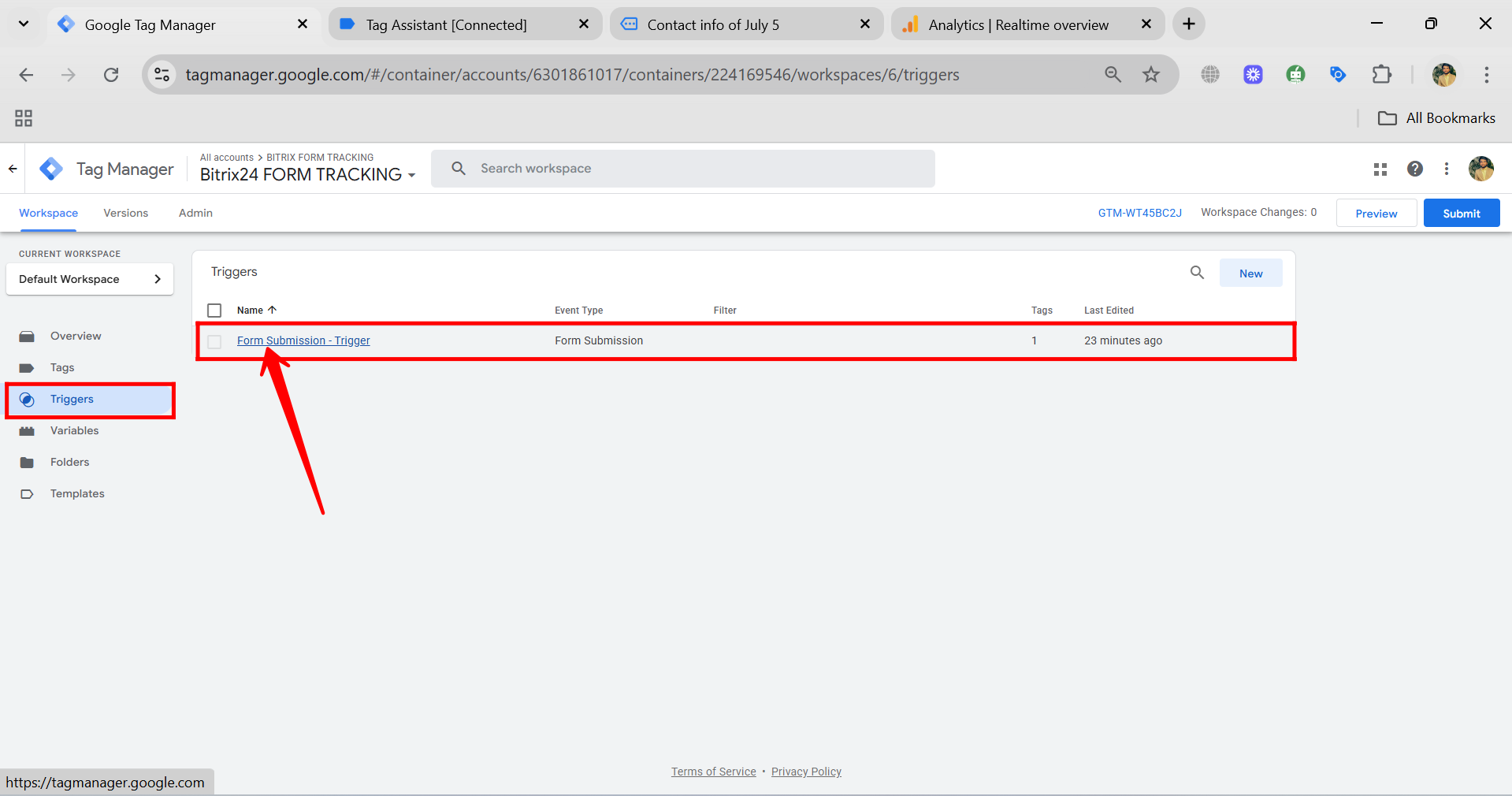Open the All Bookmarks folder

pos(1436,118)
